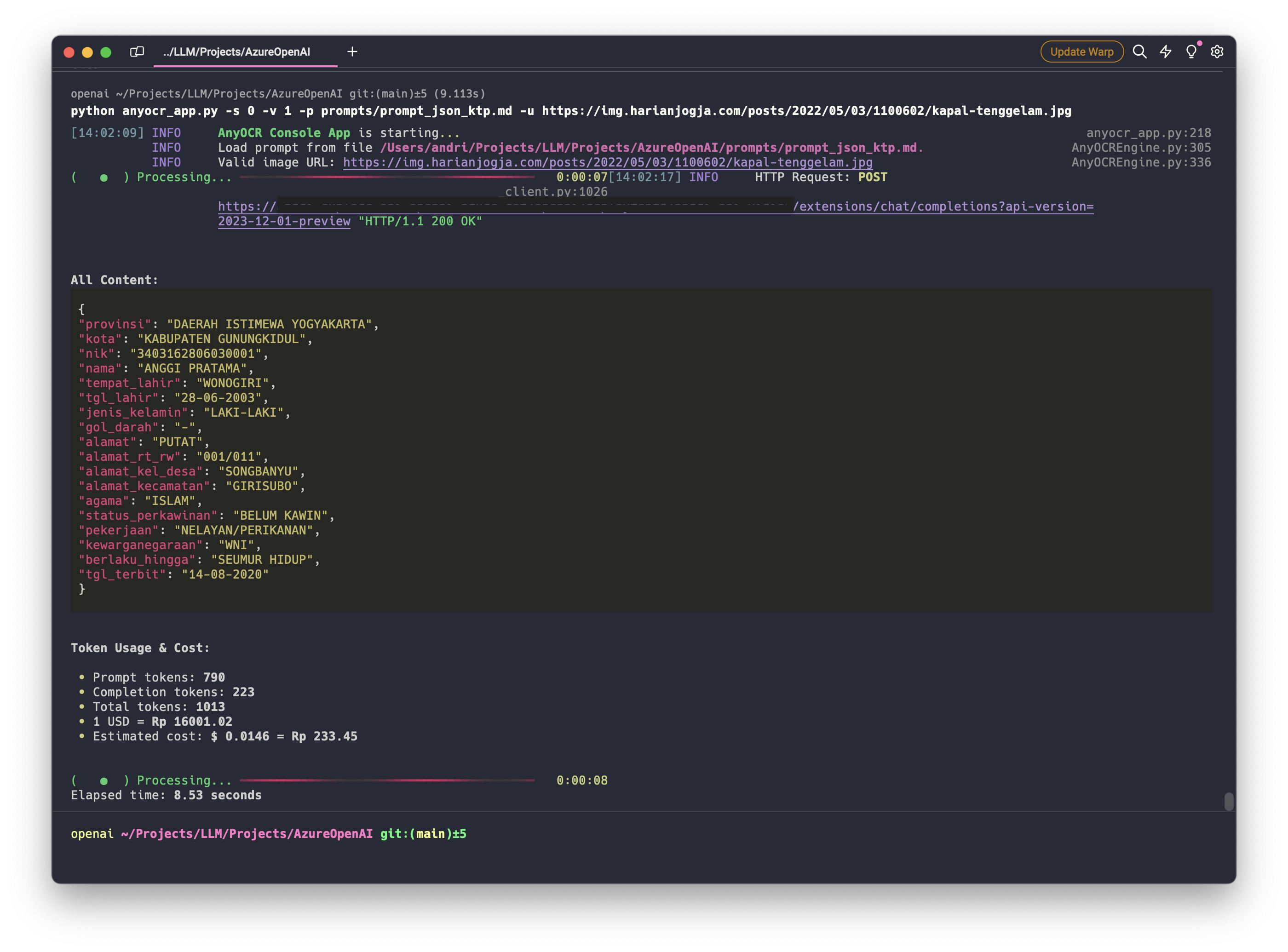
Task: Open the lightbulb resource center icon
Action: pyautogui.click(x=1191, y=52)
